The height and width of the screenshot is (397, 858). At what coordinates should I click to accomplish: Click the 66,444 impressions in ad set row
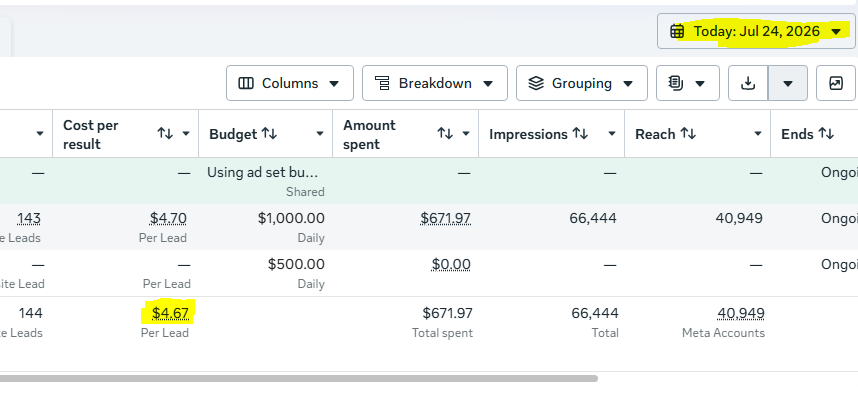click(593, 219)
